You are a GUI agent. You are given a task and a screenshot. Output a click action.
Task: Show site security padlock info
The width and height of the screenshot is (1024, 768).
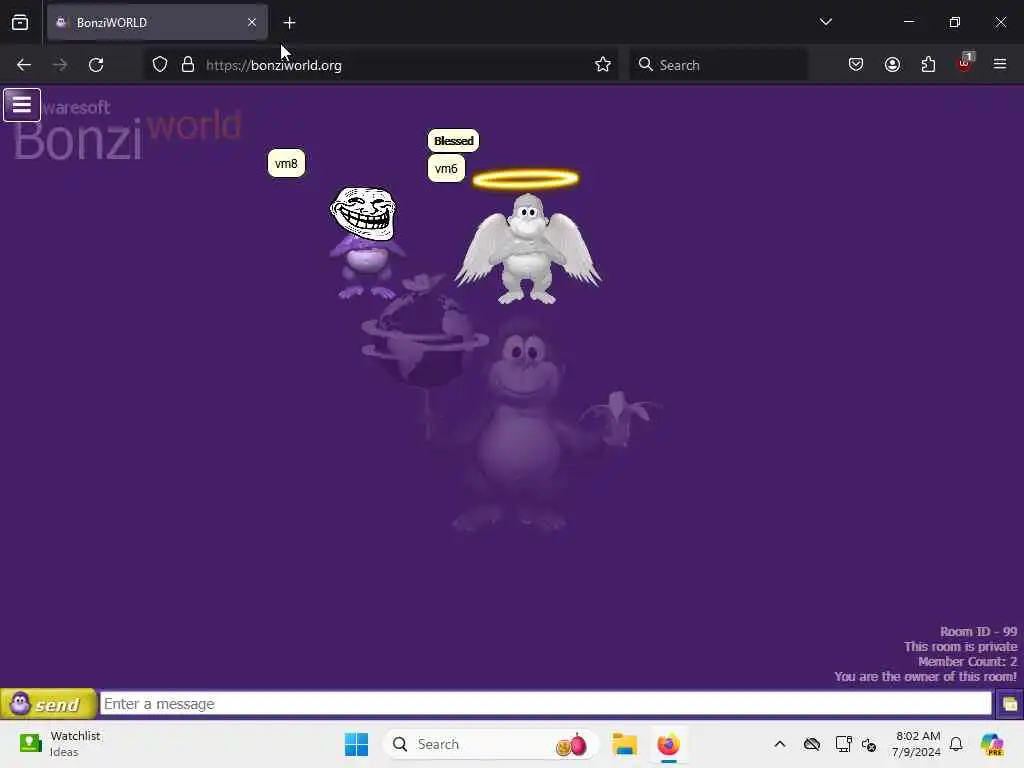click(x=188, y=65)
